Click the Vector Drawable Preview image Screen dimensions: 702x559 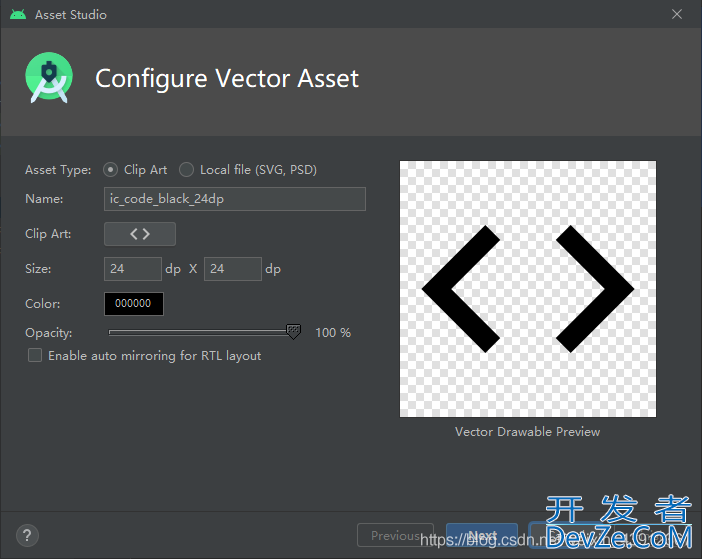pos(528,289)
